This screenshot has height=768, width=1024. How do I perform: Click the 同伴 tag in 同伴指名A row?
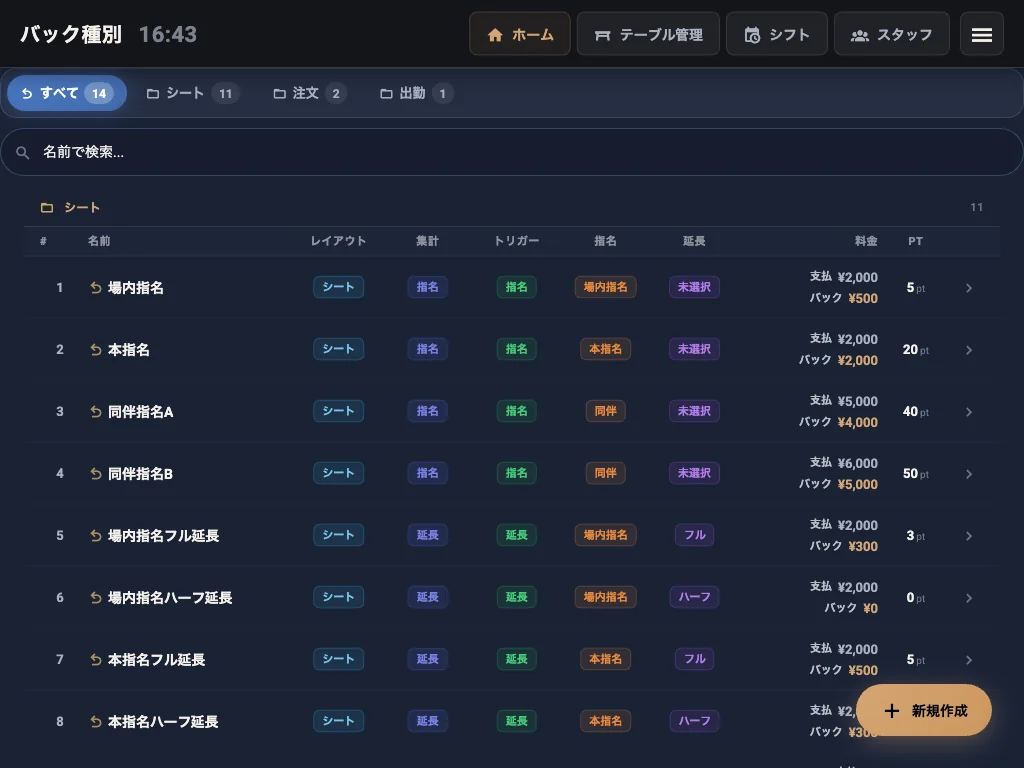click(x=605, y=411)
